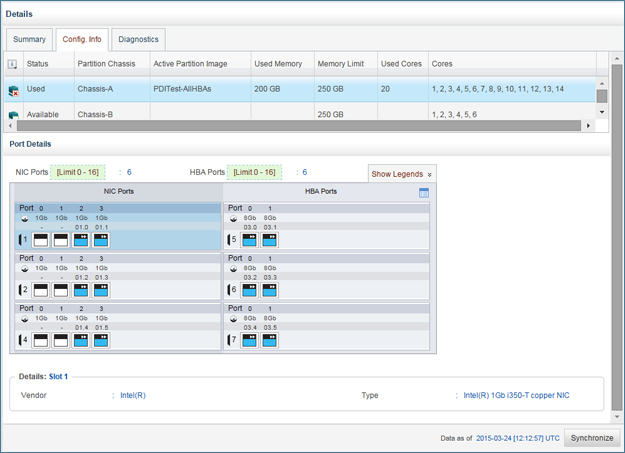Open the table view icon beside HBA Ports
This screenshot has width=625, height=453.
(x=424, y=192)
